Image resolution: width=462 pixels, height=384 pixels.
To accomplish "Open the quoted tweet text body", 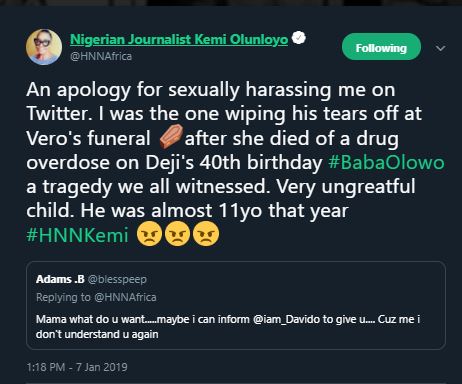I will [228, 327].
